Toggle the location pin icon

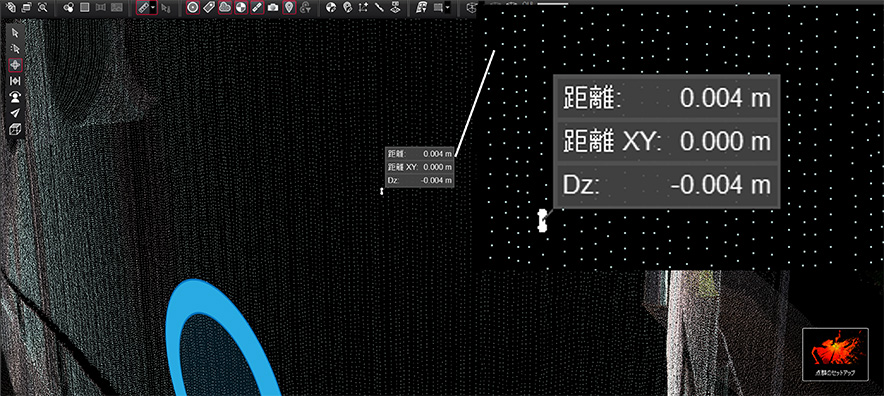tap(289, 8)
